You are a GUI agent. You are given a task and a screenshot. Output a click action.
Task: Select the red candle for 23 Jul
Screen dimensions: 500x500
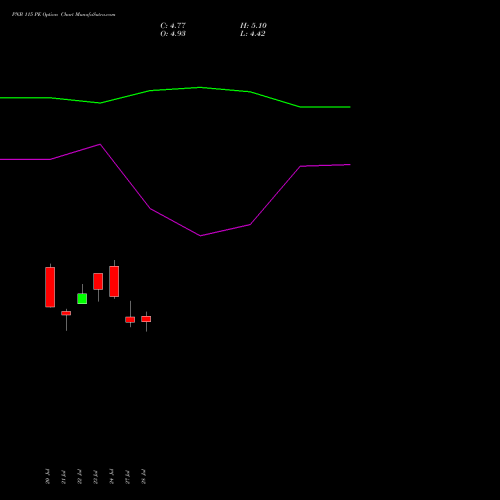point(98,281)
